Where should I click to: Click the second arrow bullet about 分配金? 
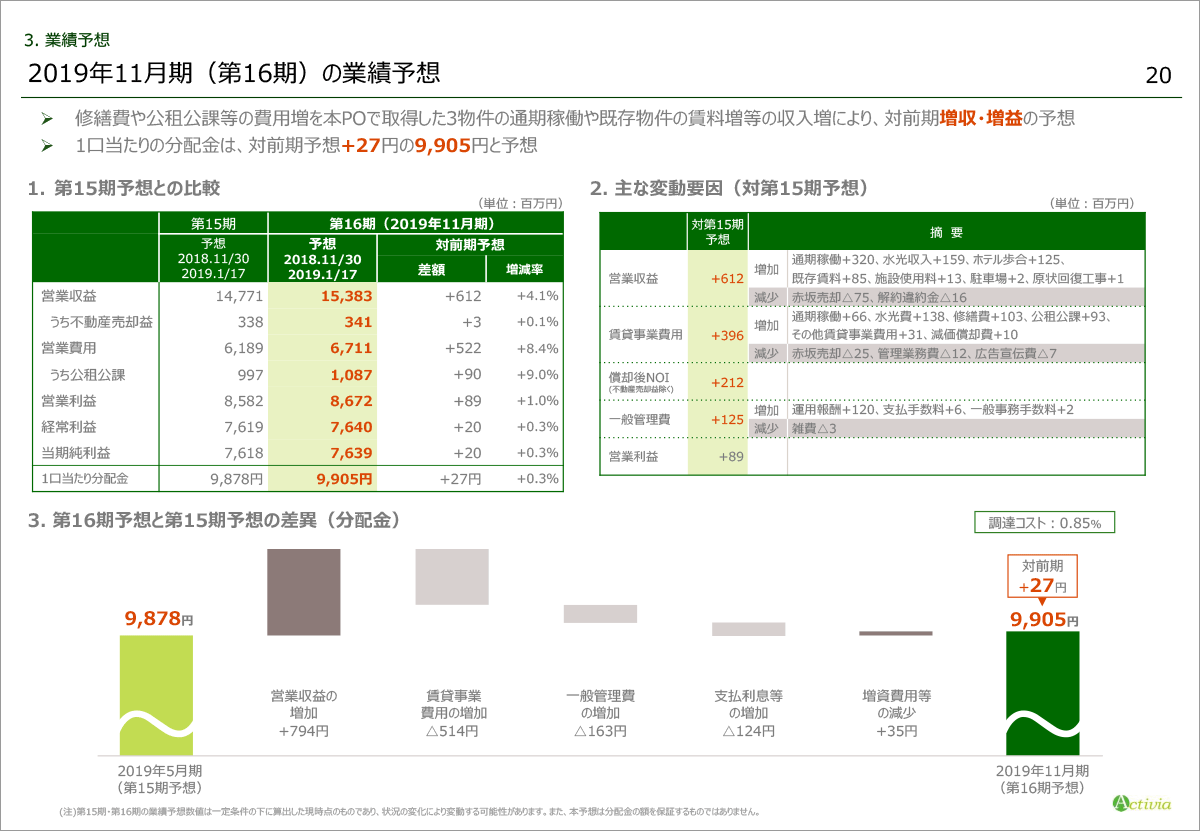[46, 146]
